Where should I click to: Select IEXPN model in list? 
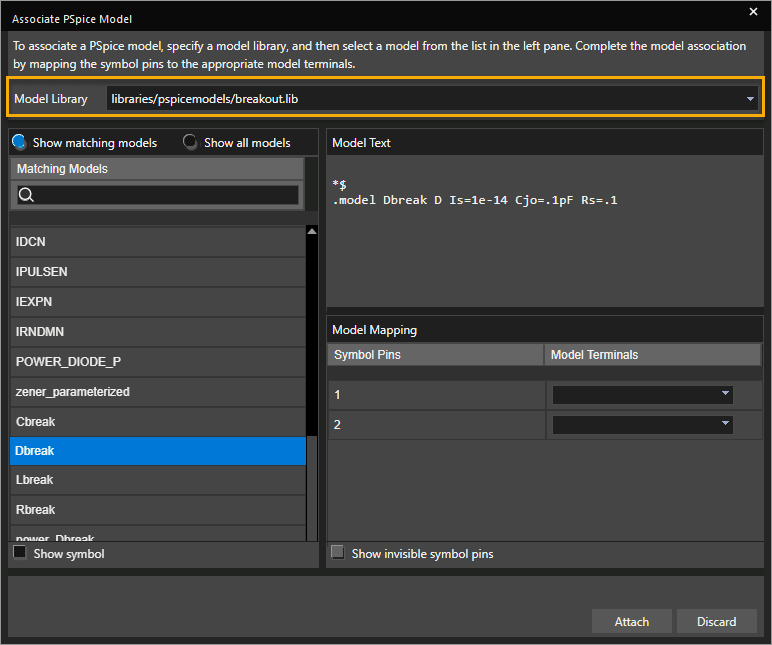158,302
